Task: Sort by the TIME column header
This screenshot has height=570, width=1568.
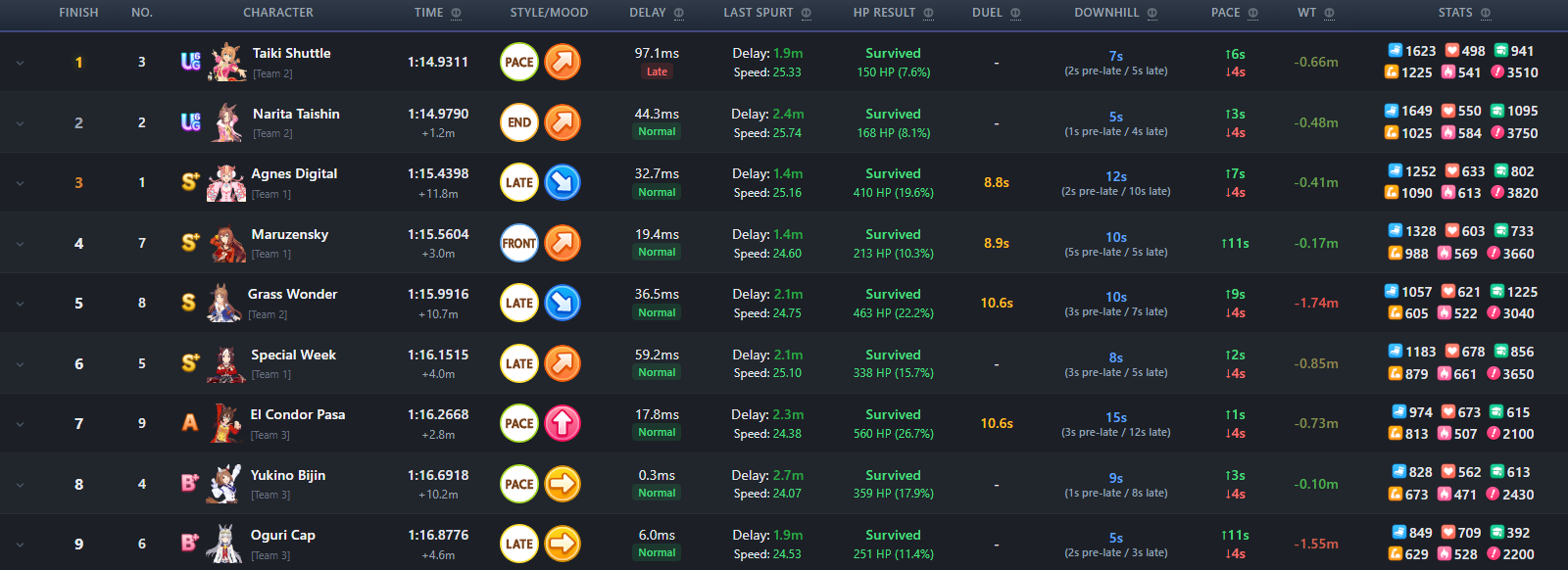Action: click(428, 13)
